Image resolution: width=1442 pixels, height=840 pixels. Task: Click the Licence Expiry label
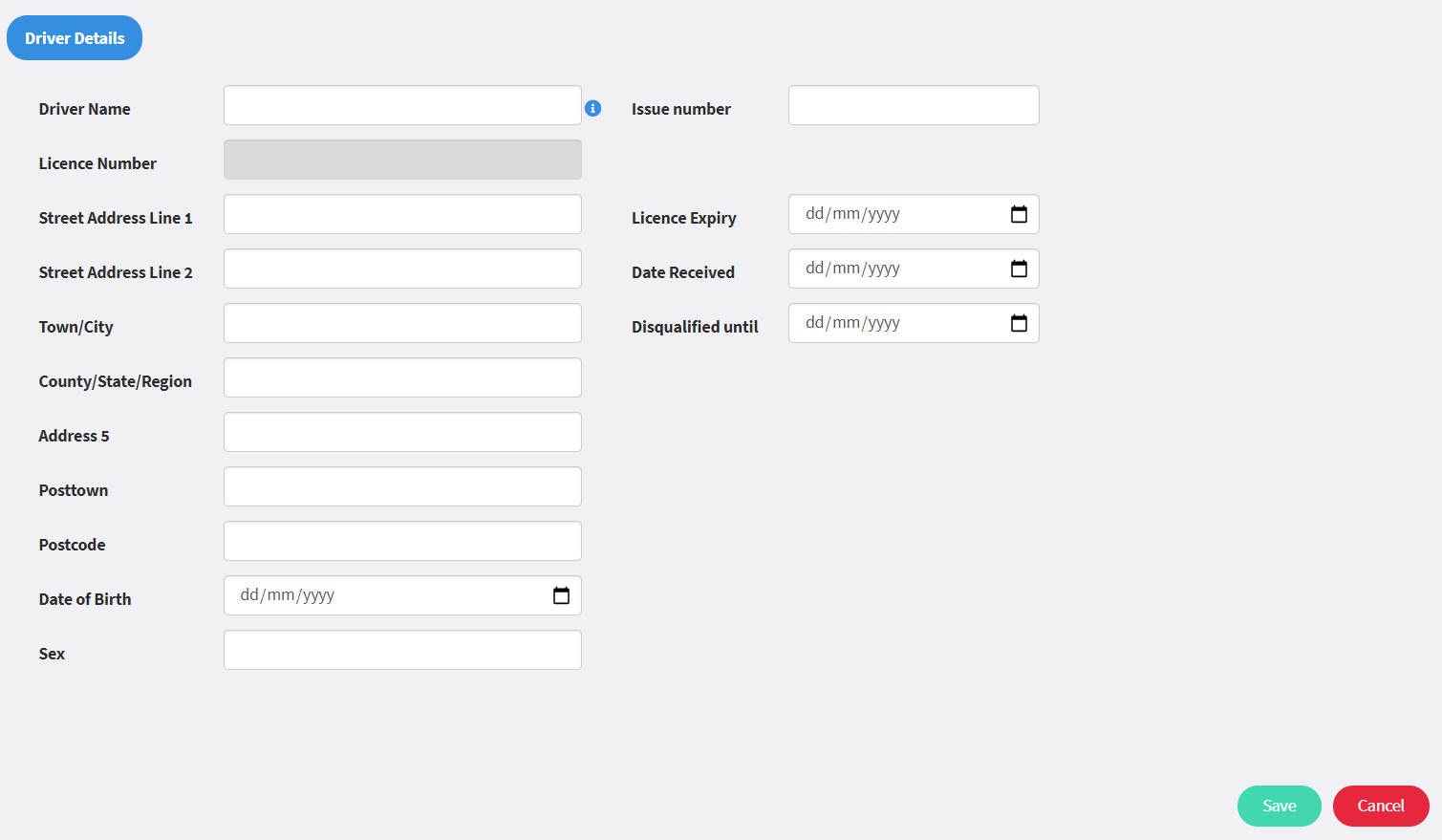tap(684, 218)
